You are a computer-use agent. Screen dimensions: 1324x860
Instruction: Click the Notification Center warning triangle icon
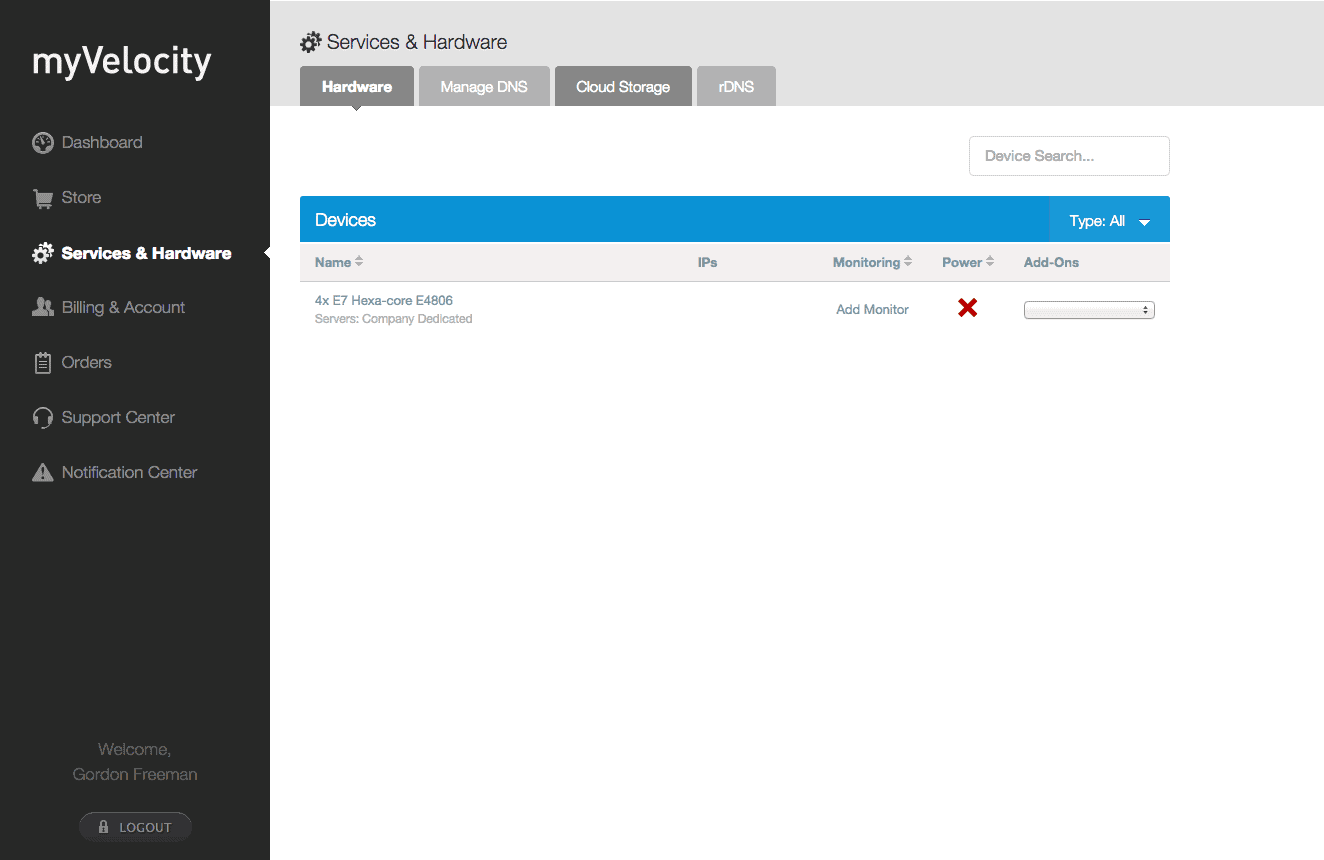42,472
